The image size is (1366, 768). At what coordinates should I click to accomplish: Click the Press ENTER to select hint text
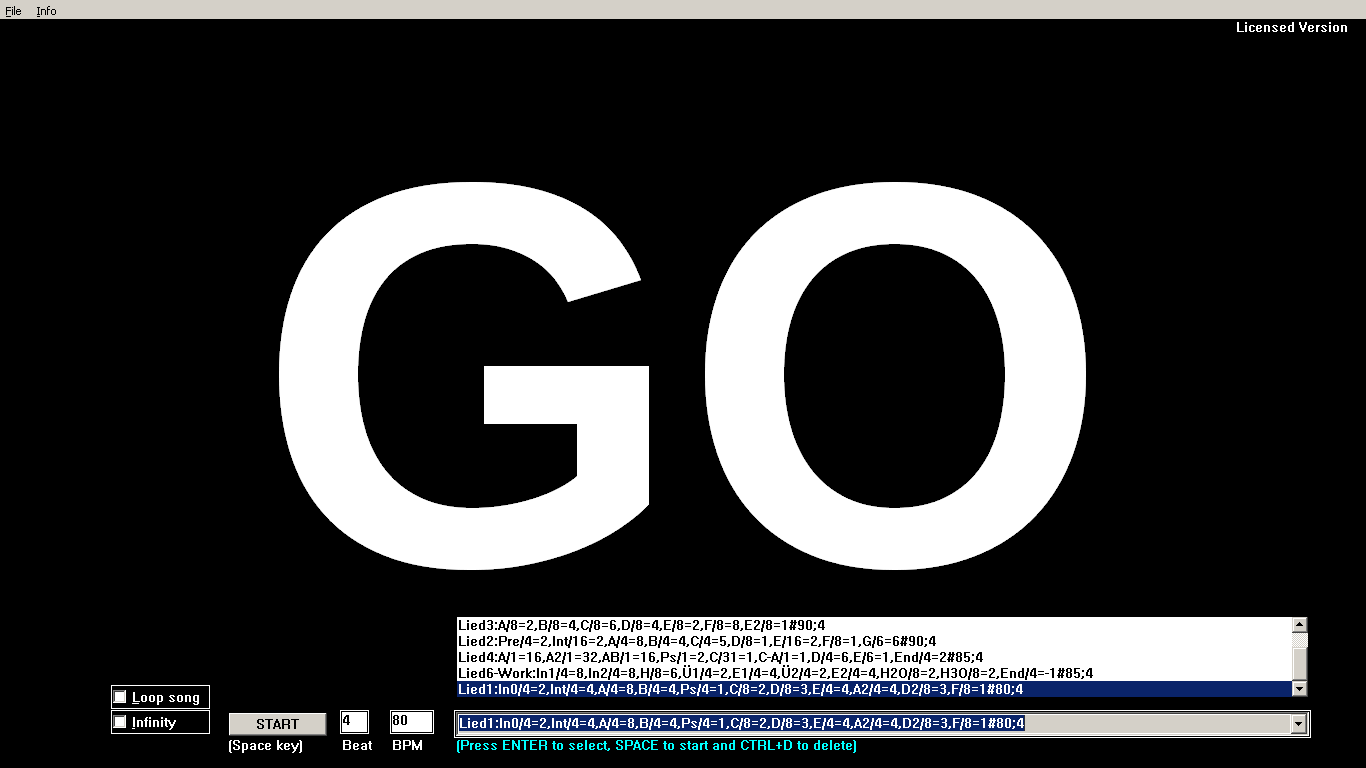pos(656,746)
